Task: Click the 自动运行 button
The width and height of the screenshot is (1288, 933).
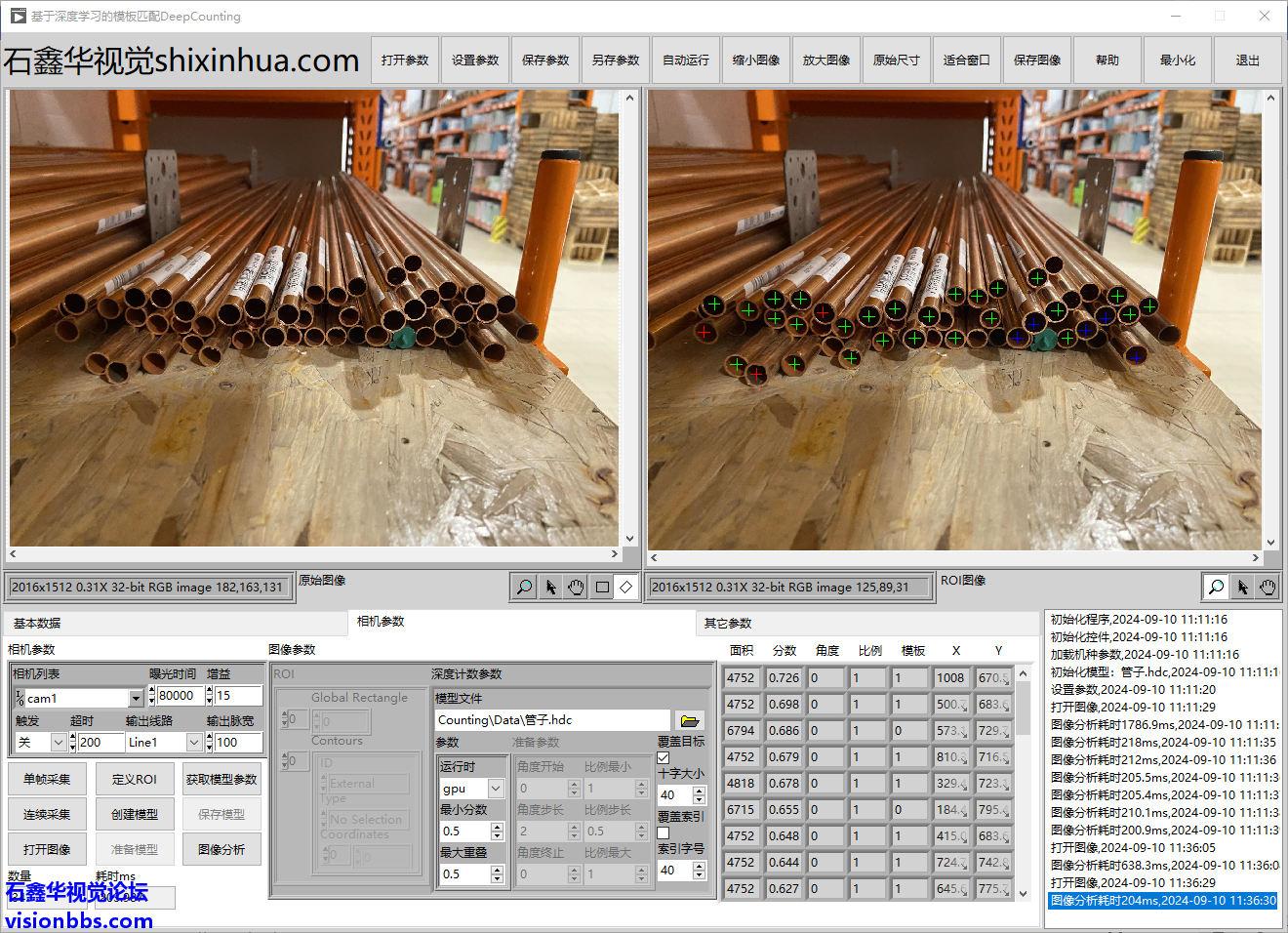Action: coord(686,61)
